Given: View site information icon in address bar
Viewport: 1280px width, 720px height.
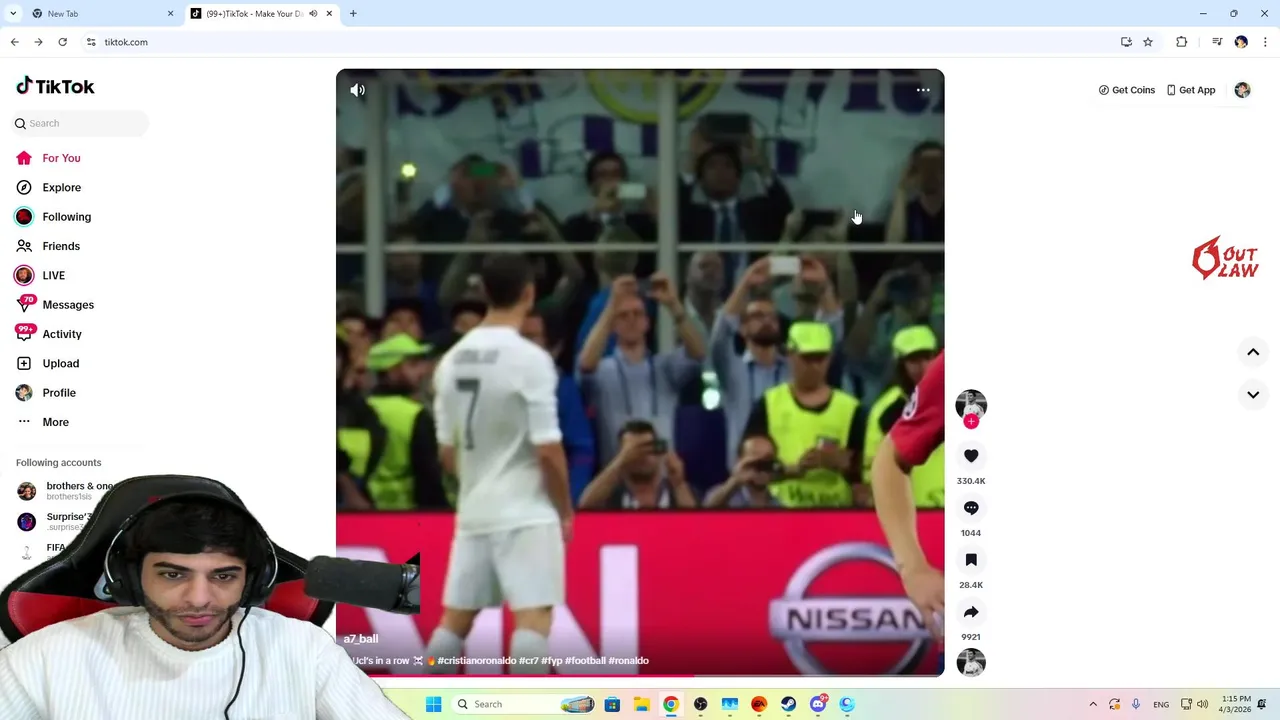Looking at the screenshot, I should [x=91, y=42].
